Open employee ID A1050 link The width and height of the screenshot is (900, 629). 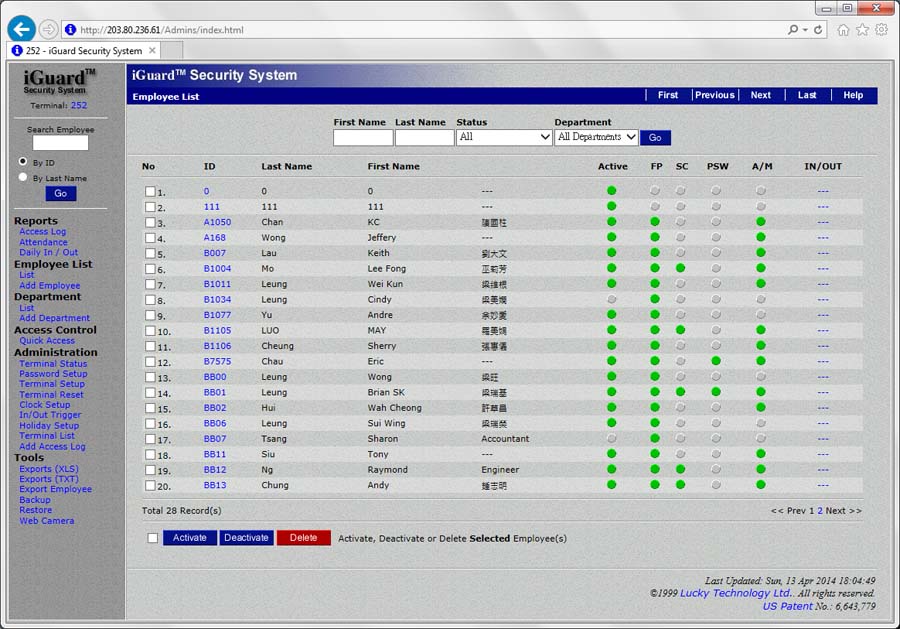217,222
